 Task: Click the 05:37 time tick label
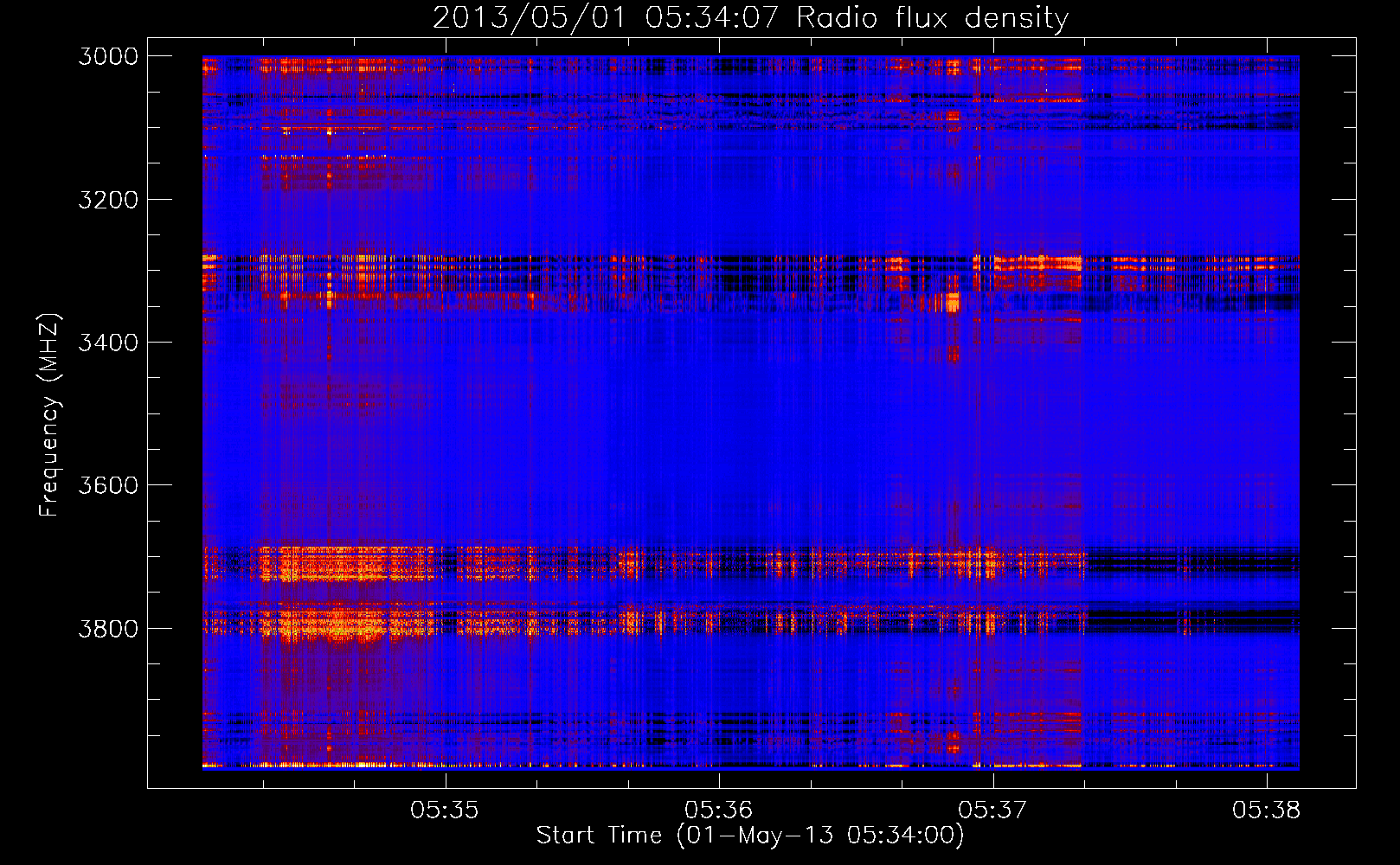pyautogui.click(x=992, y=810)
